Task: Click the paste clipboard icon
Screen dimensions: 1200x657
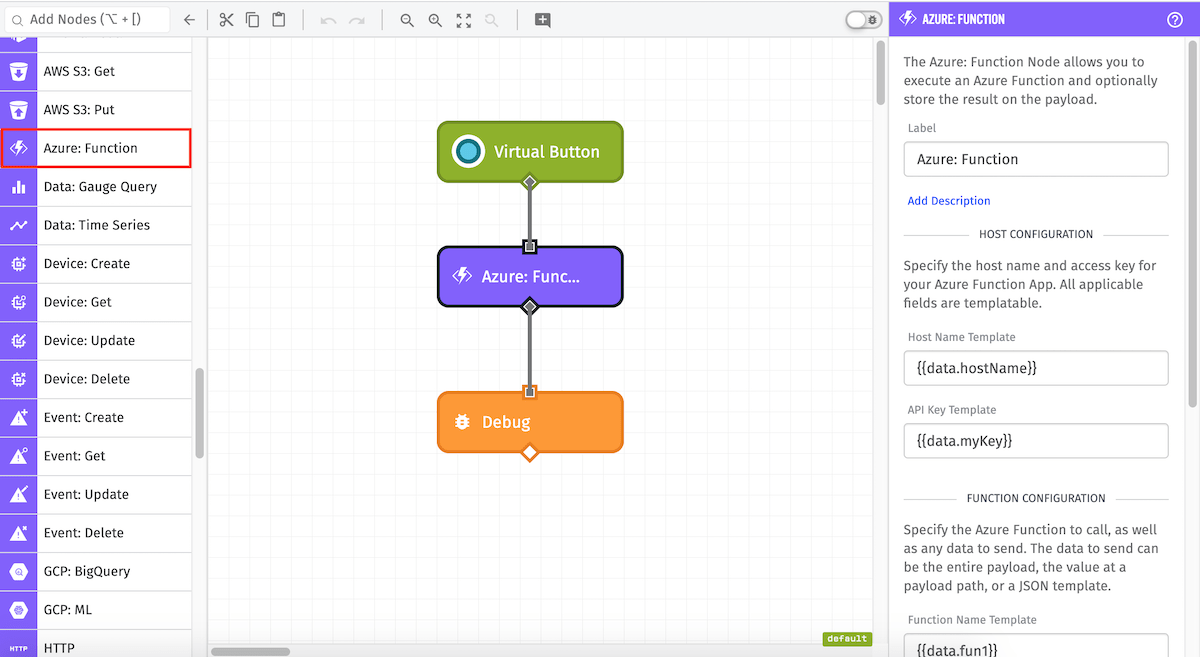Action: coord(279,20)
